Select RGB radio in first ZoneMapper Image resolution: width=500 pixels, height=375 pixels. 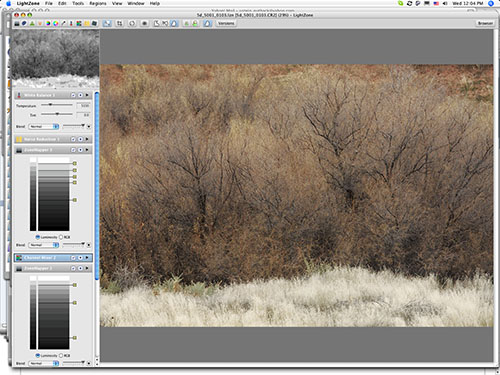[x=61, y=237]
